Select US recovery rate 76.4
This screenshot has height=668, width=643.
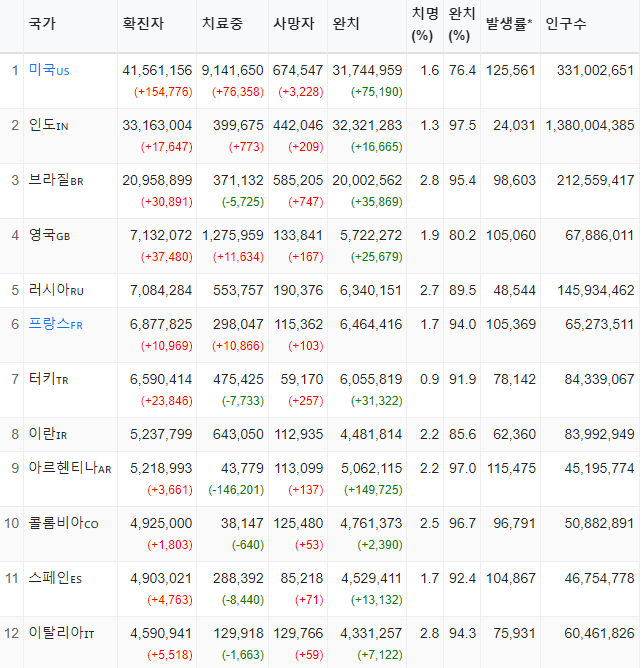tap(462, 70)
